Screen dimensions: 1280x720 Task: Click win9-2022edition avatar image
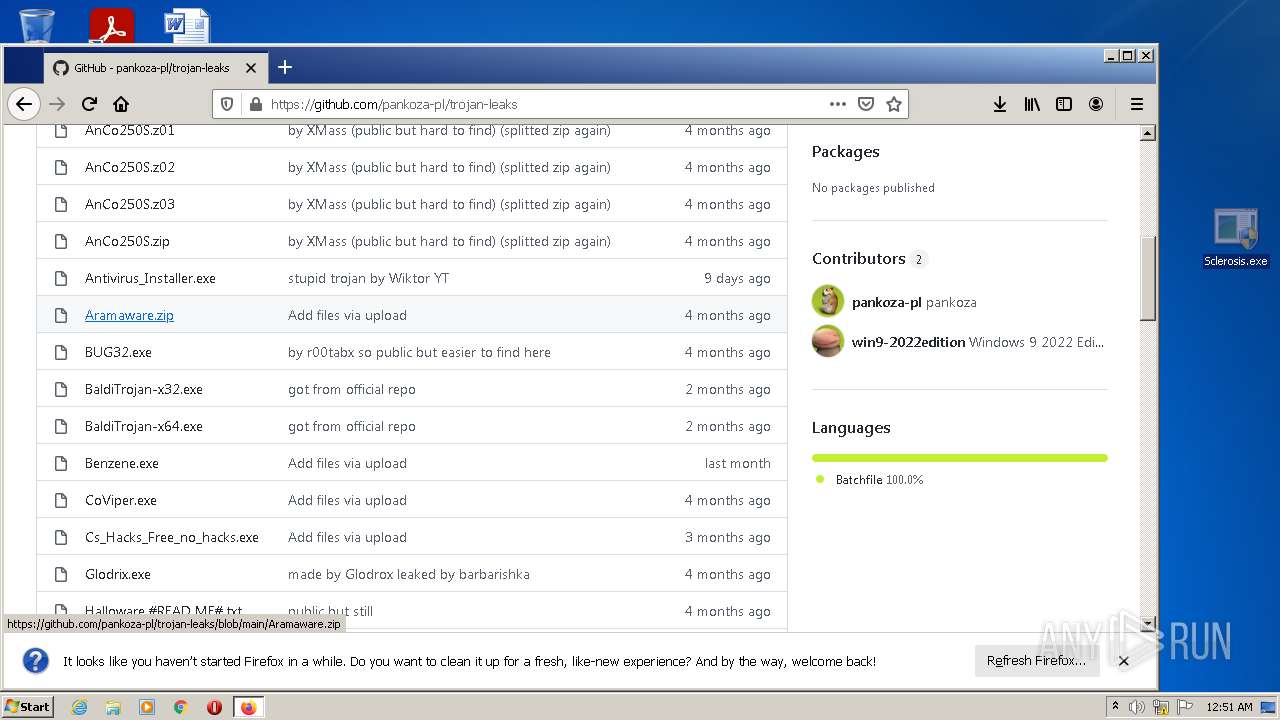click(x=828, y=341)
